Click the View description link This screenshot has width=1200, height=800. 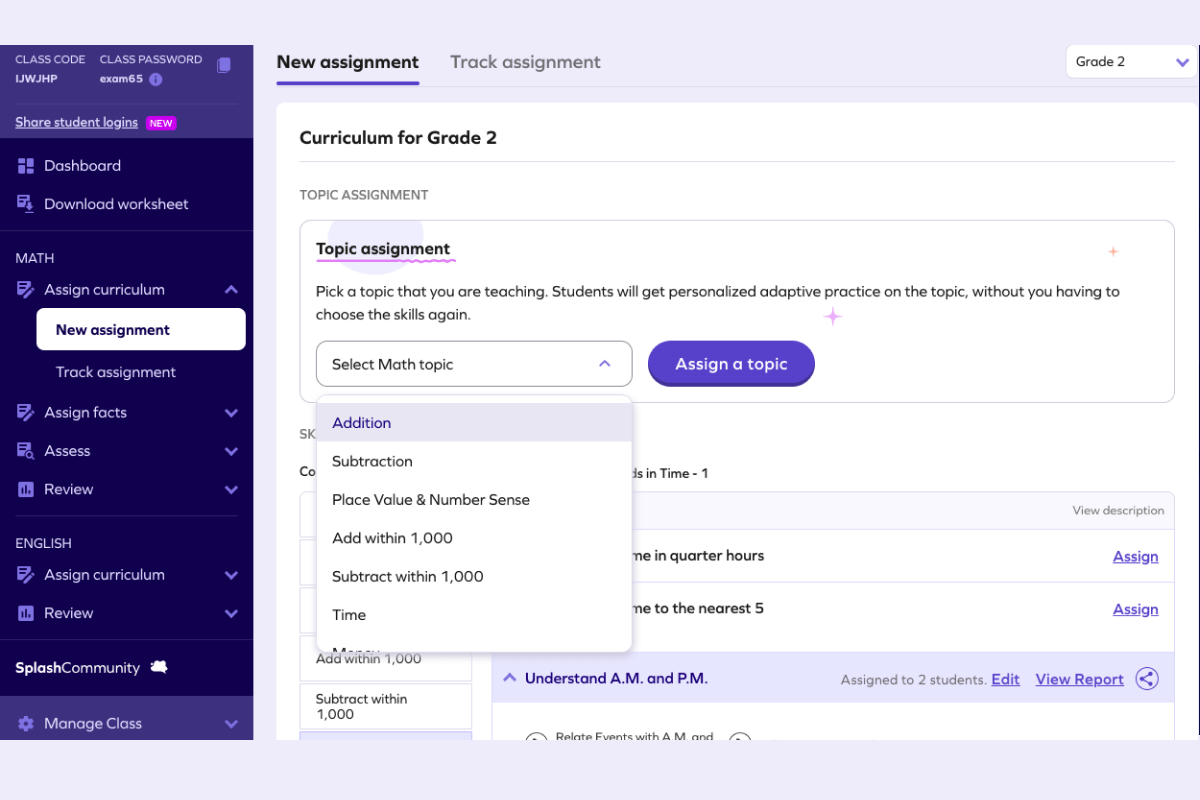(1118, 510)
